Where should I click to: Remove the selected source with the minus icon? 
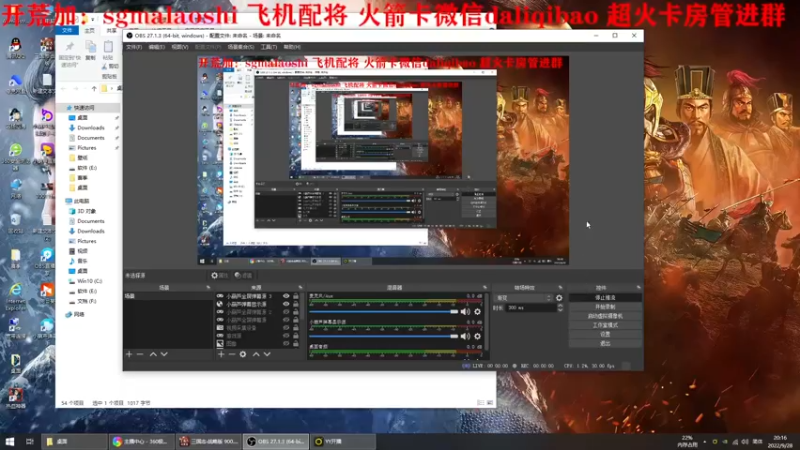[x=232, y=354]
